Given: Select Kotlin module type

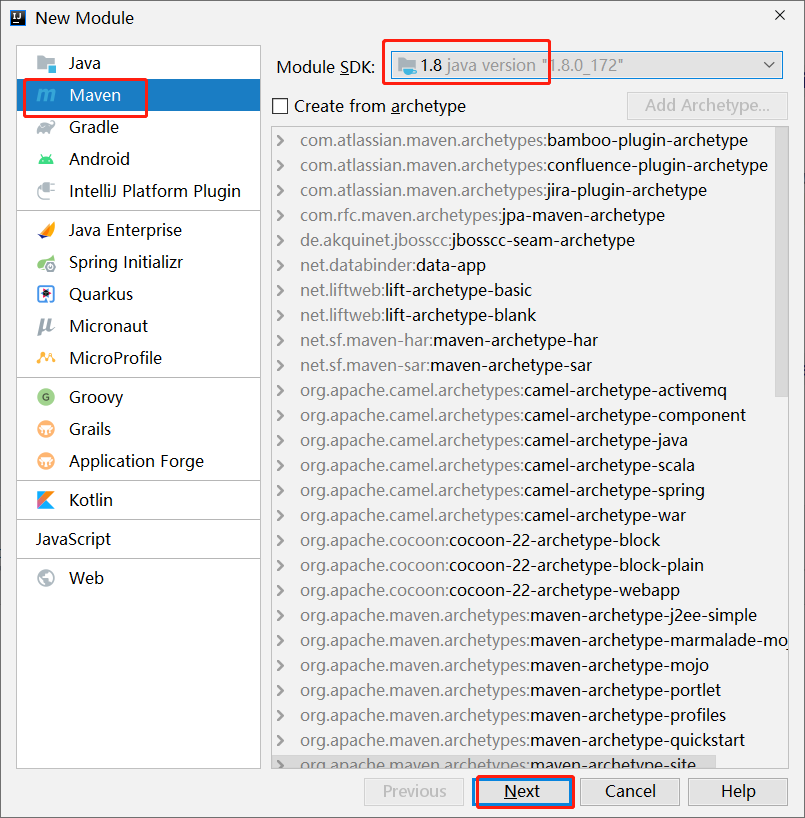Looking at the screenshot, I should (138, 500).
